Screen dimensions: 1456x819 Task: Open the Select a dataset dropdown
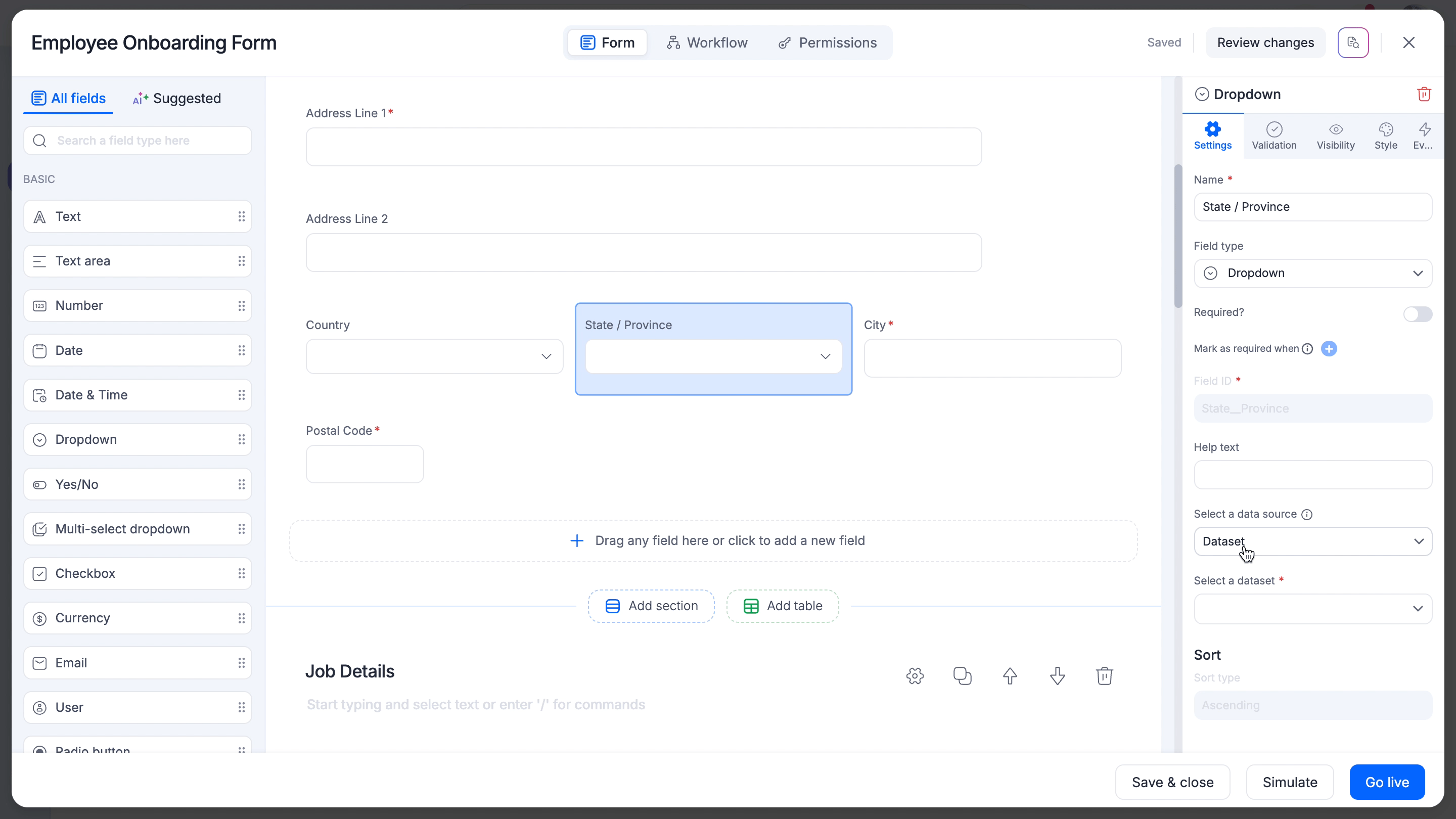click(1312, 609)
